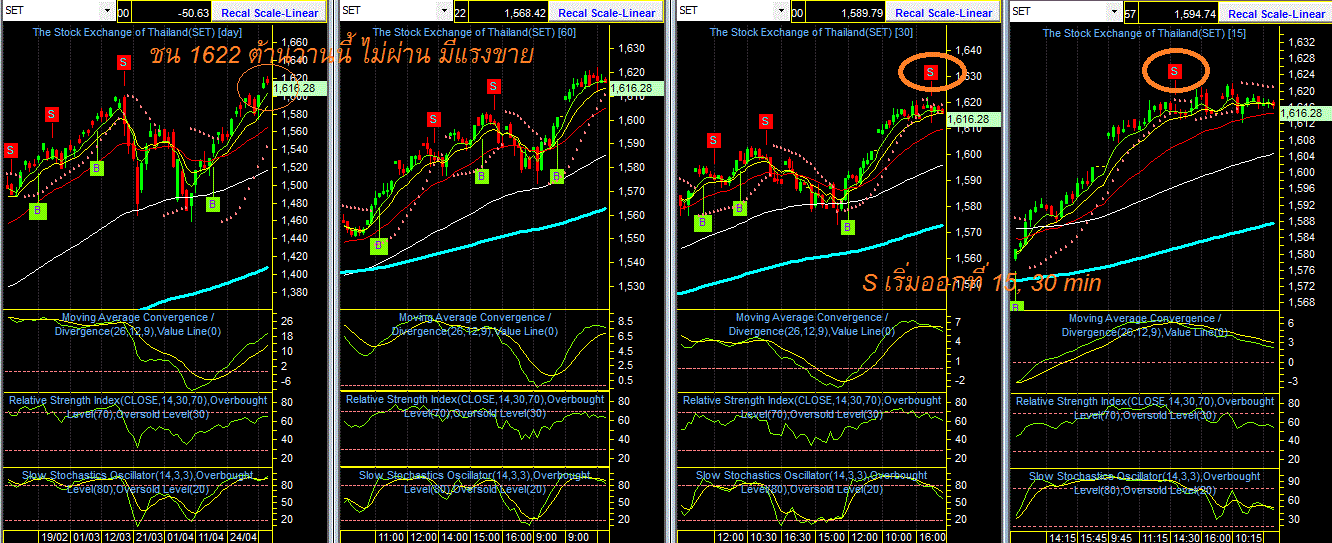The width and height of the screenshot is (1332, 543).
Task: Click the 1,530 price label on the 60-minute chart scale
Action: pos(629,287)
